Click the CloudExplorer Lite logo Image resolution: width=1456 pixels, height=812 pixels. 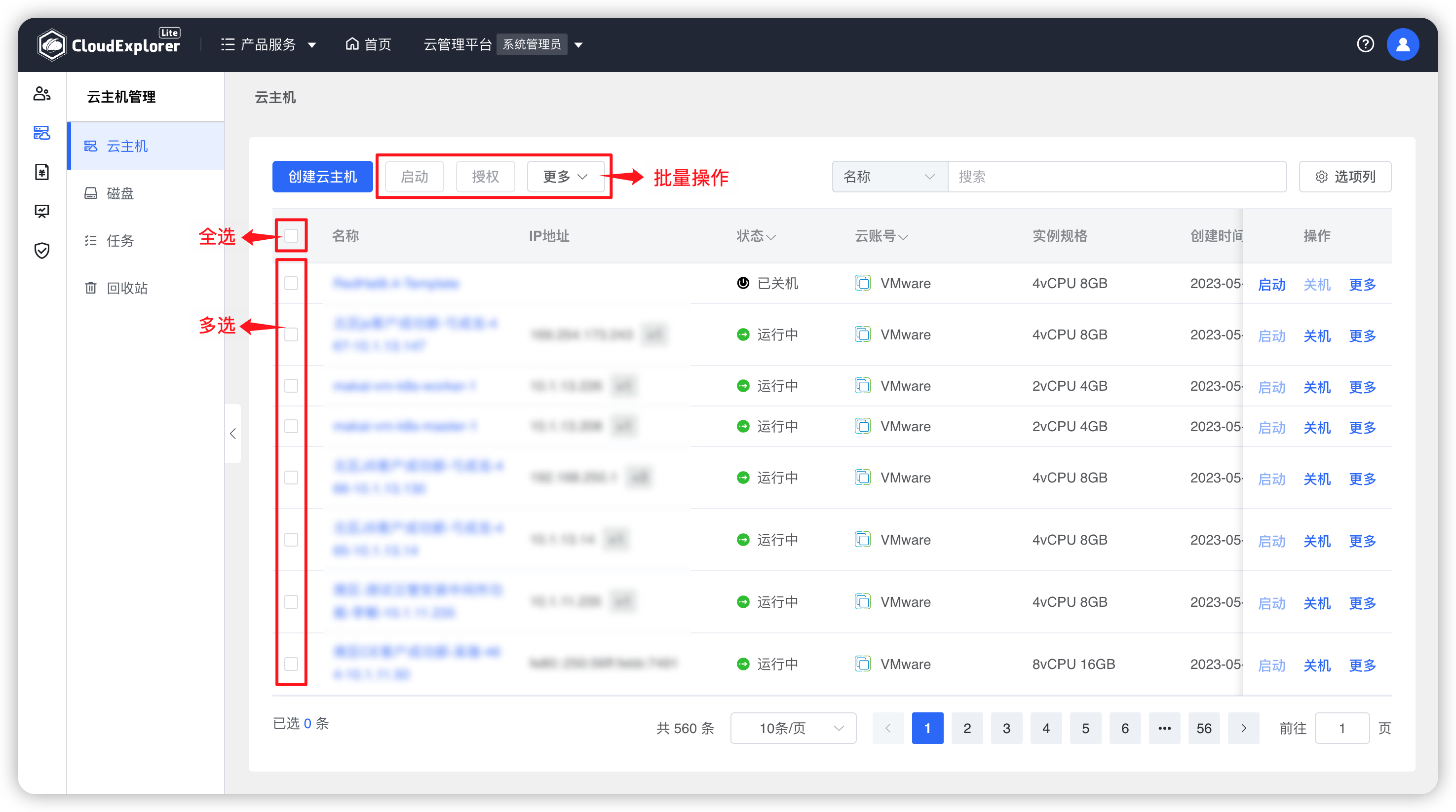109,44
